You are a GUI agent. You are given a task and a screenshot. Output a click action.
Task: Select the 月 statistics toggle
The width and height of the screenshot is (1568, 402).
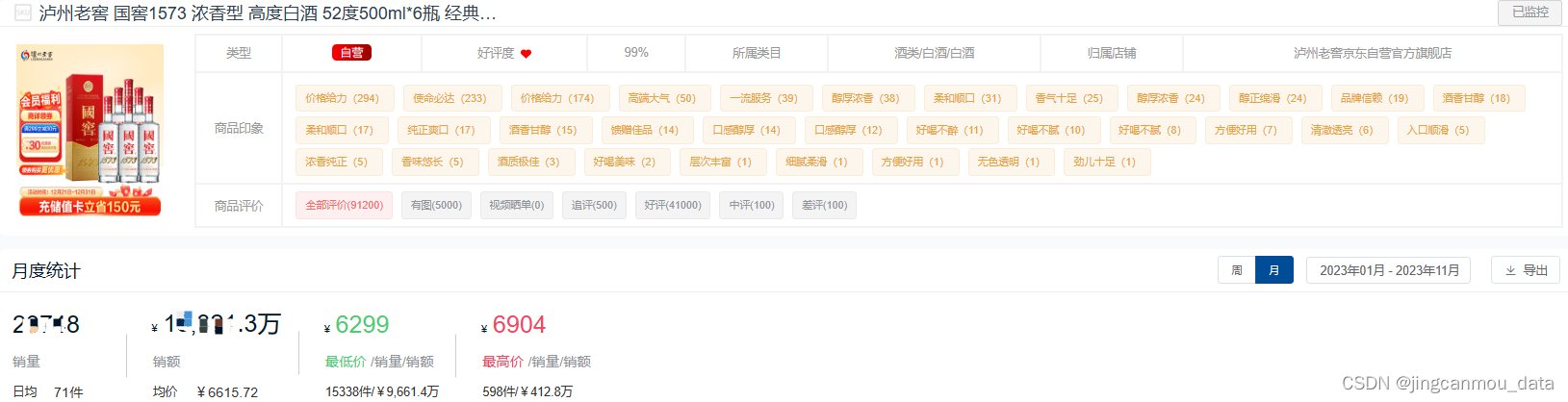tap(1273, 270)
